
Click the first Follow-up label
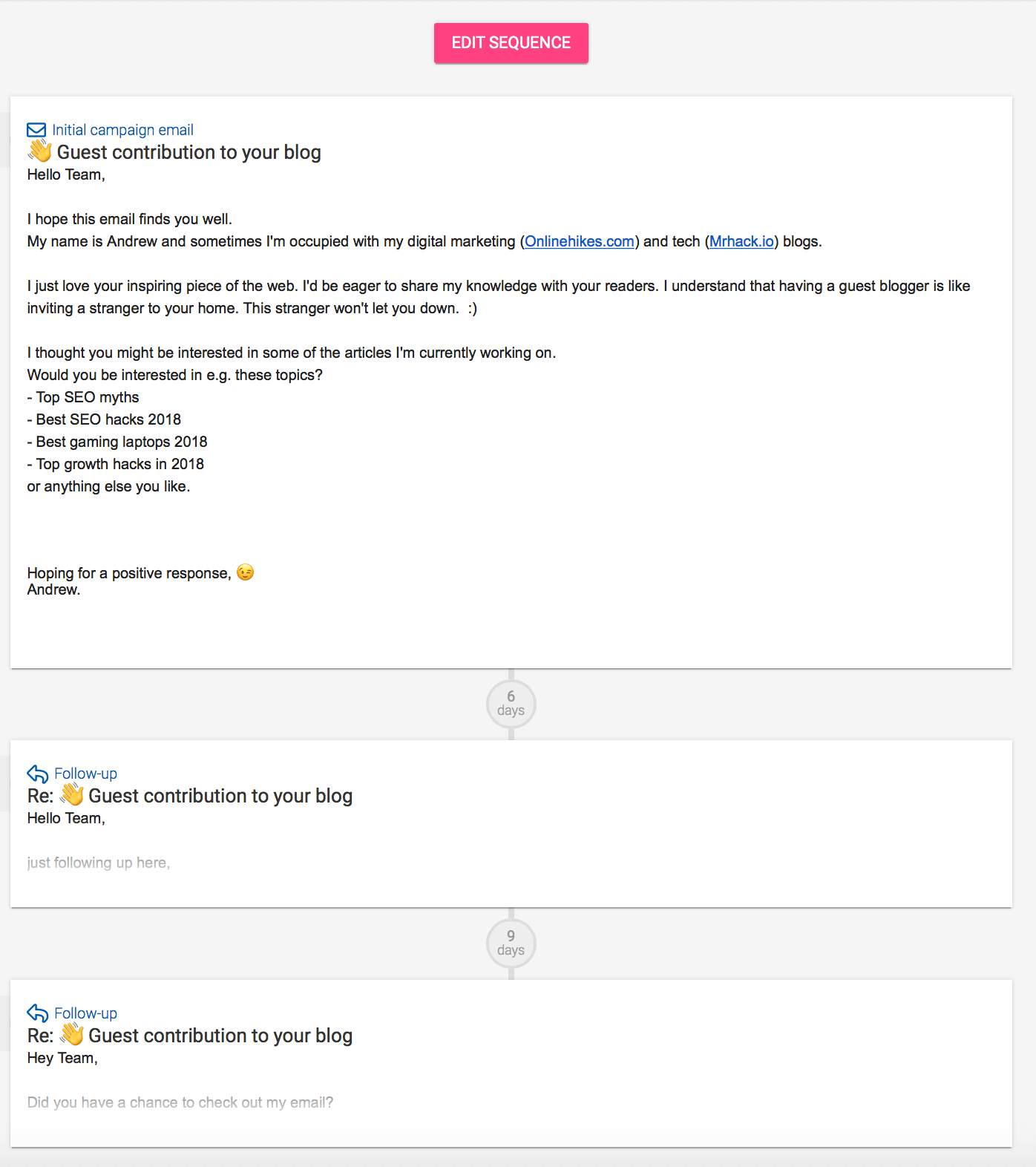[x=85, y=774]
